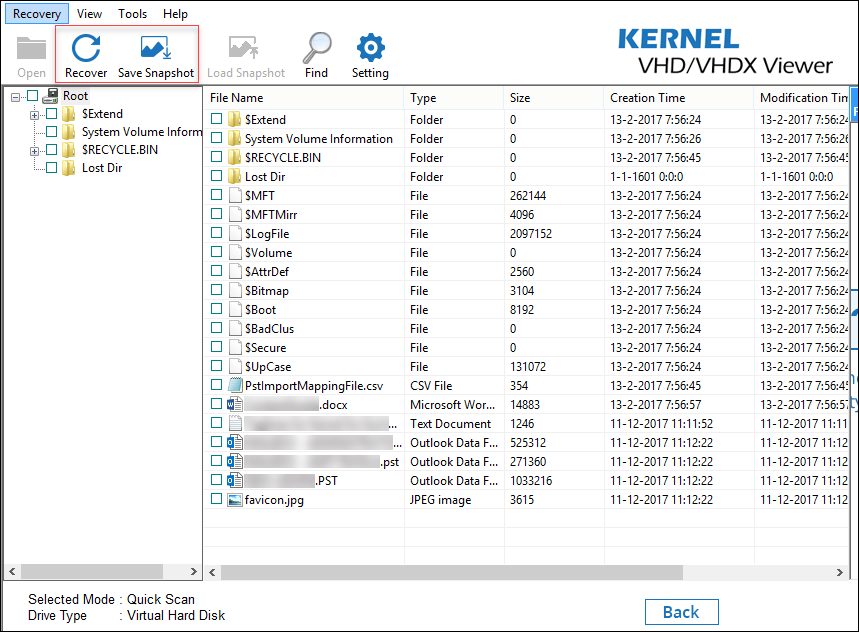Tick checkbox for $Volume file row
859x632 pixels.
point(216,252)
